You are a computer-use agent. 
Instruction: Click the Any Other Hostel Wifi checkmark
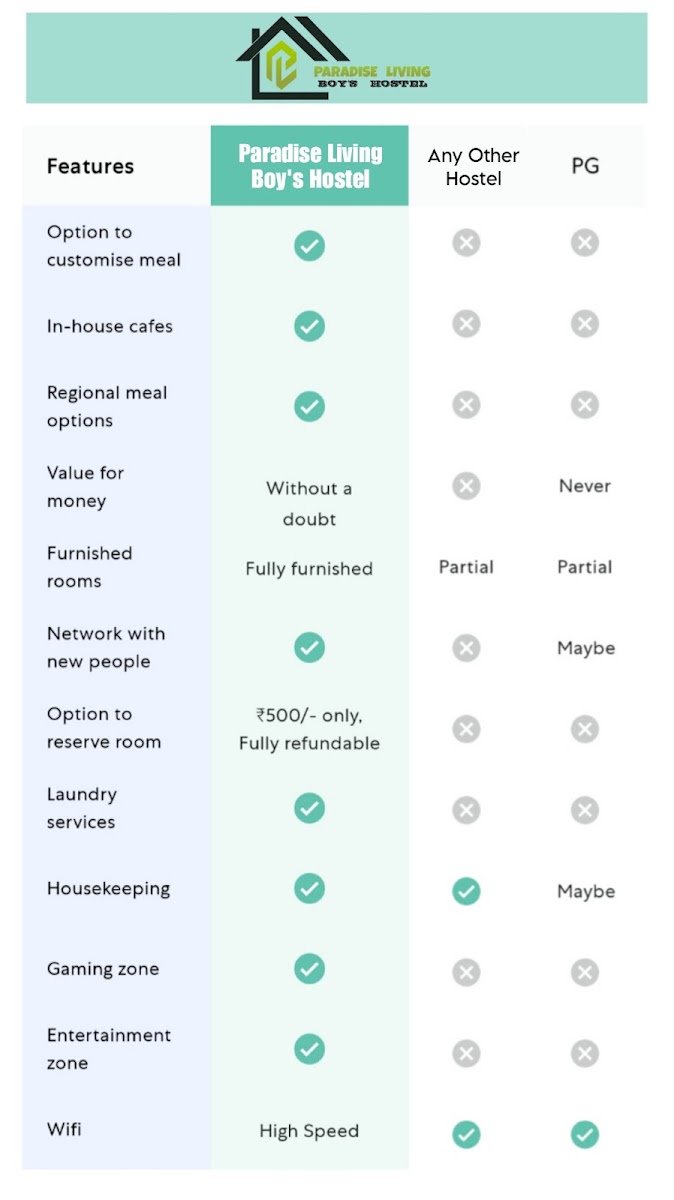point(466,1134)
